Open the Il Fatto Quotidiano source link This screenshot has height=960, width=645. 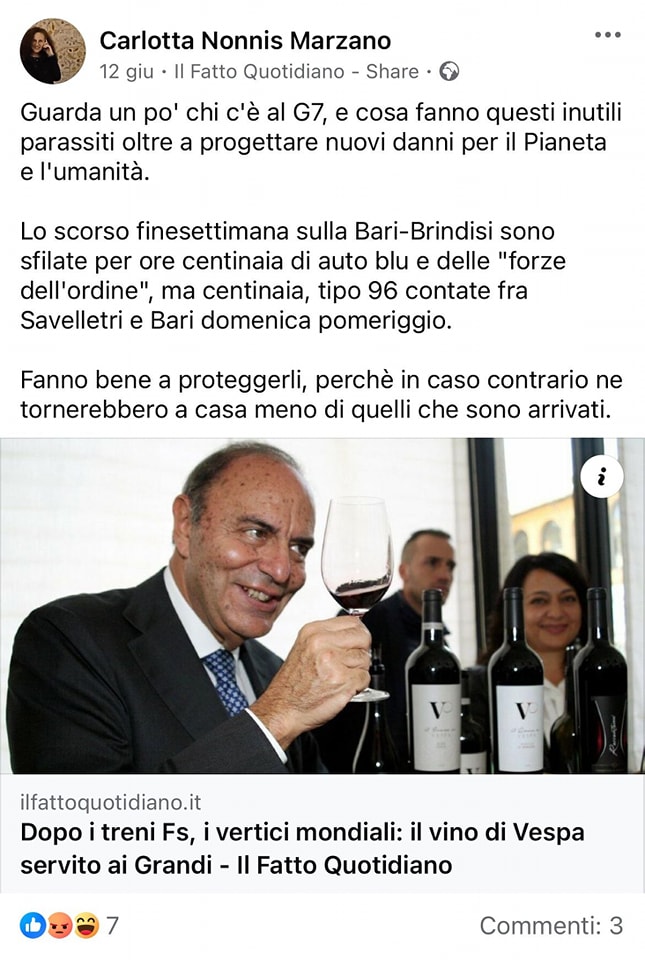259,72
